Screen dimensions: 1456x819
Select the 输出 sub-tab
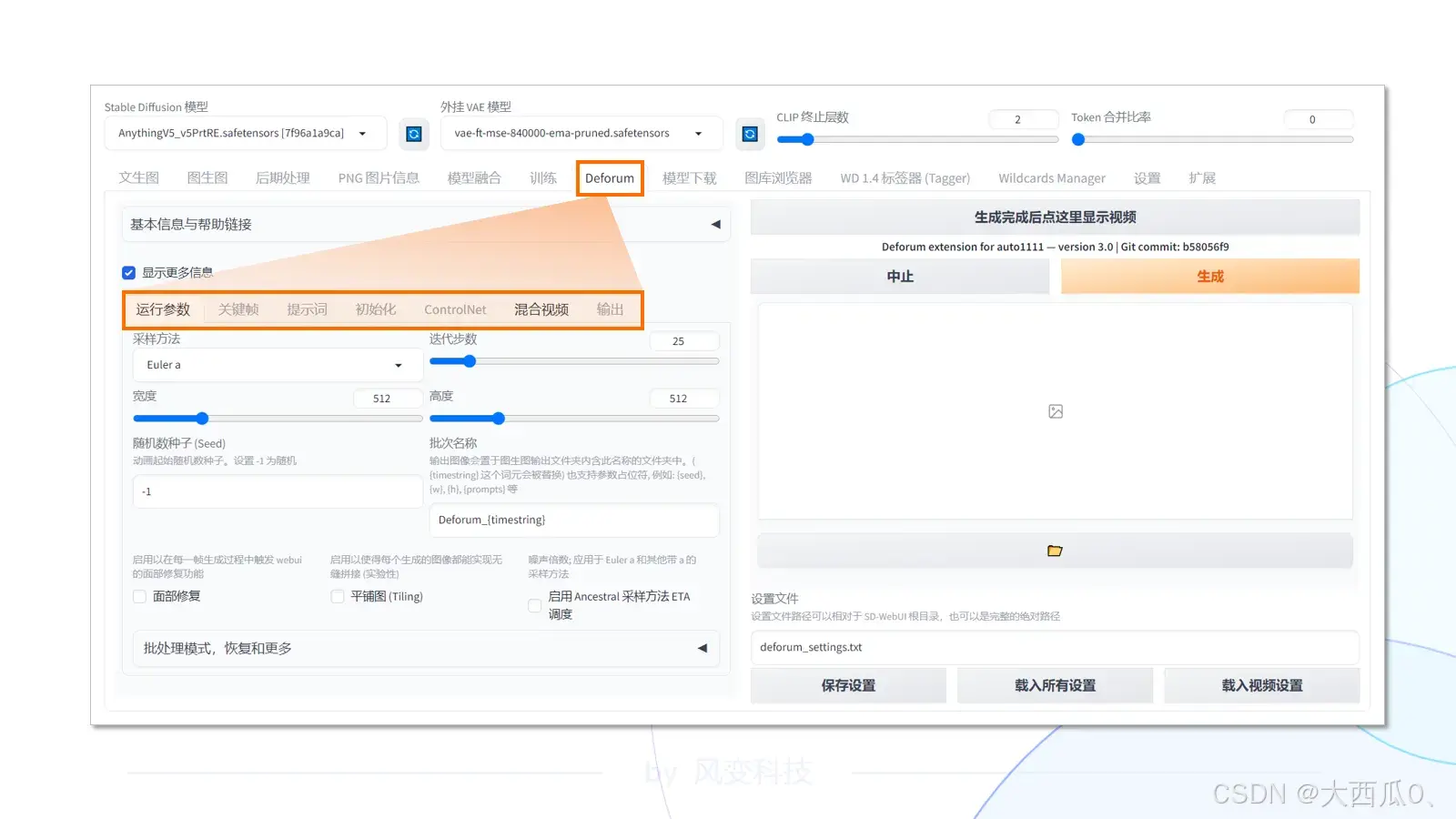coord(611,310)
